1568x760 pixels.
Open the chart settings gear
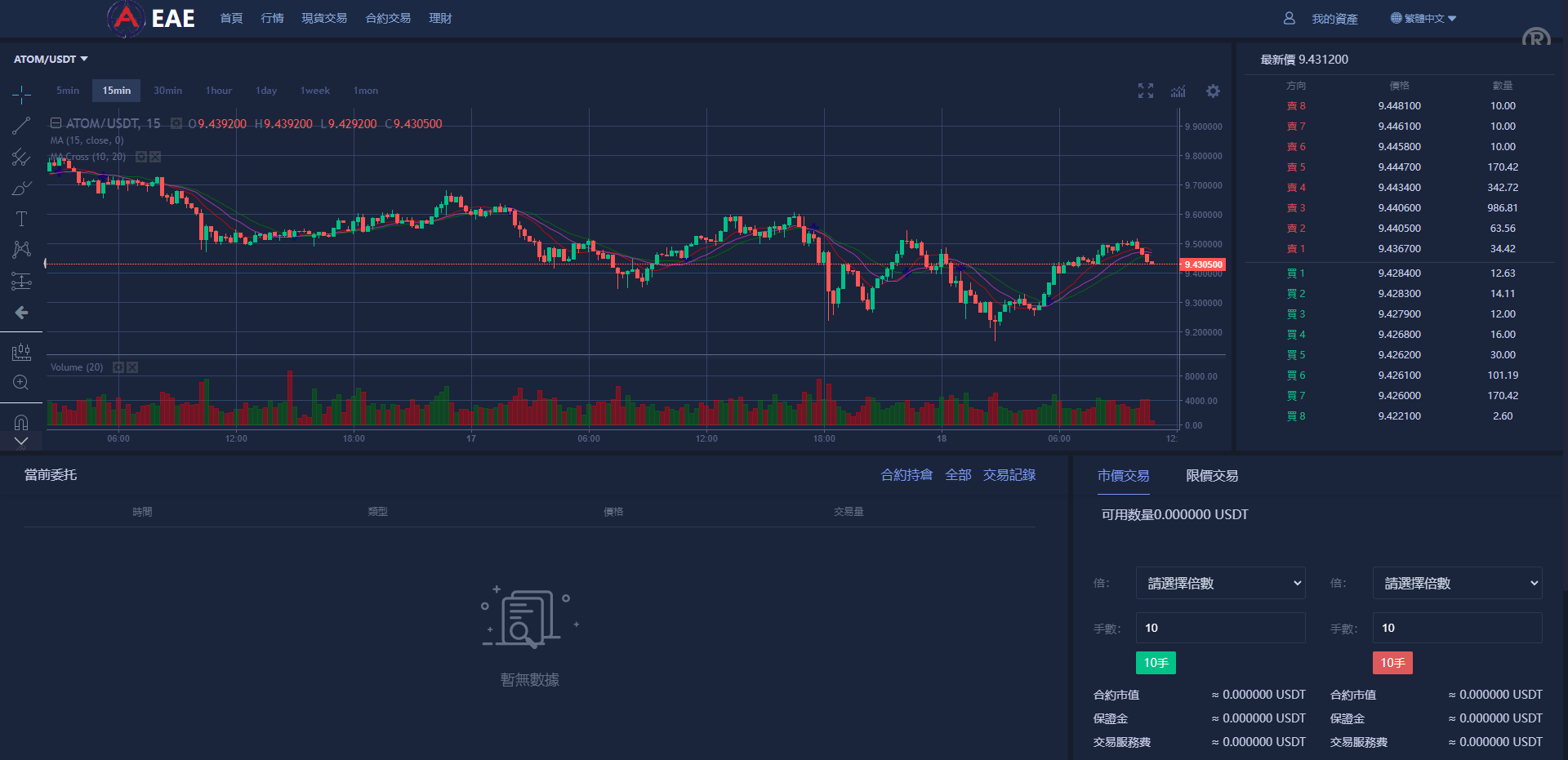pyautogui.click(x=1213, y=91)
